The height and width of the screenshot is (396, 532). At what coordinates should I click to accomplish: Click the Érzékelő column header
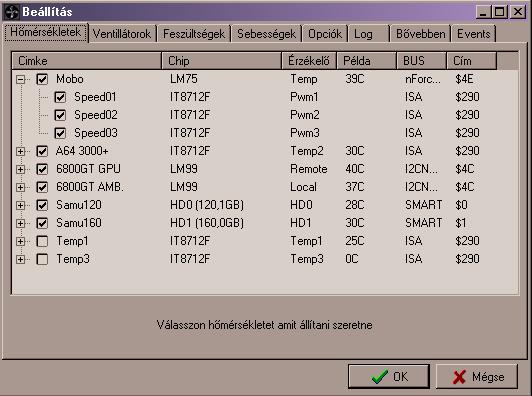pyautogui.click(x=309, y=61)
